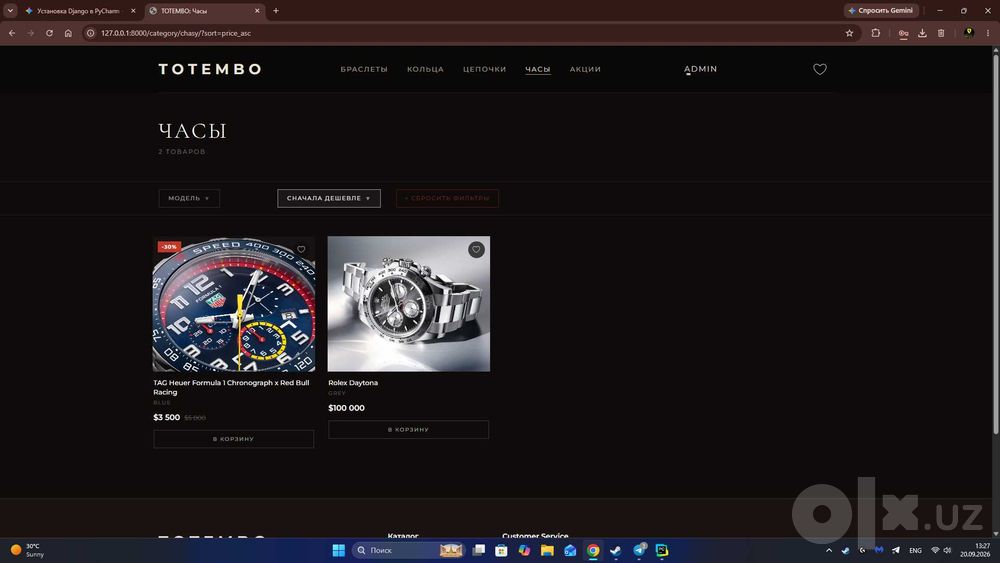Add TAG Heuer watch to cart
Viewport: 1000px width, 563px height.
[x=233, y=439]
